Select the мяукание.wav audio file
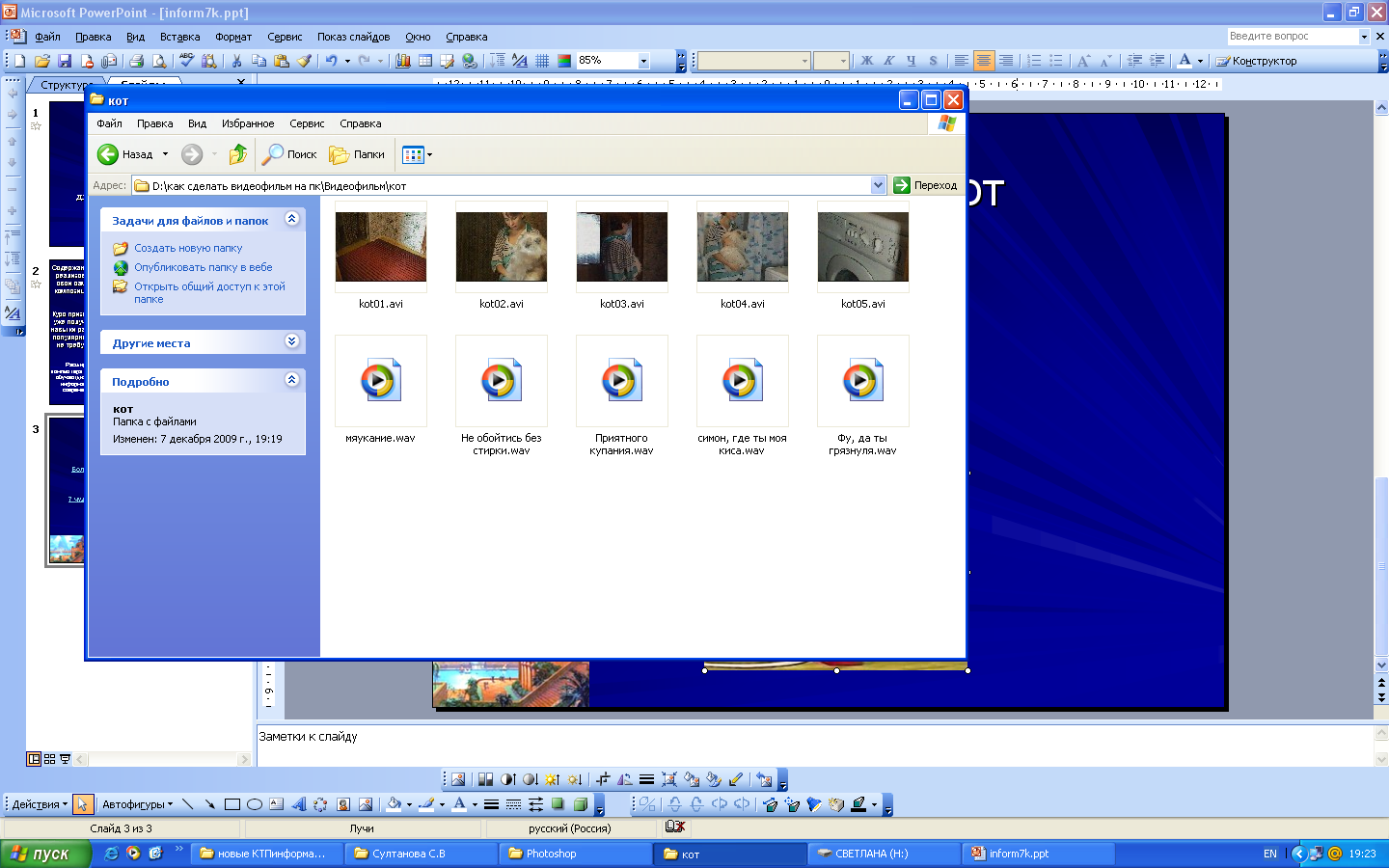 pos(381,391)
